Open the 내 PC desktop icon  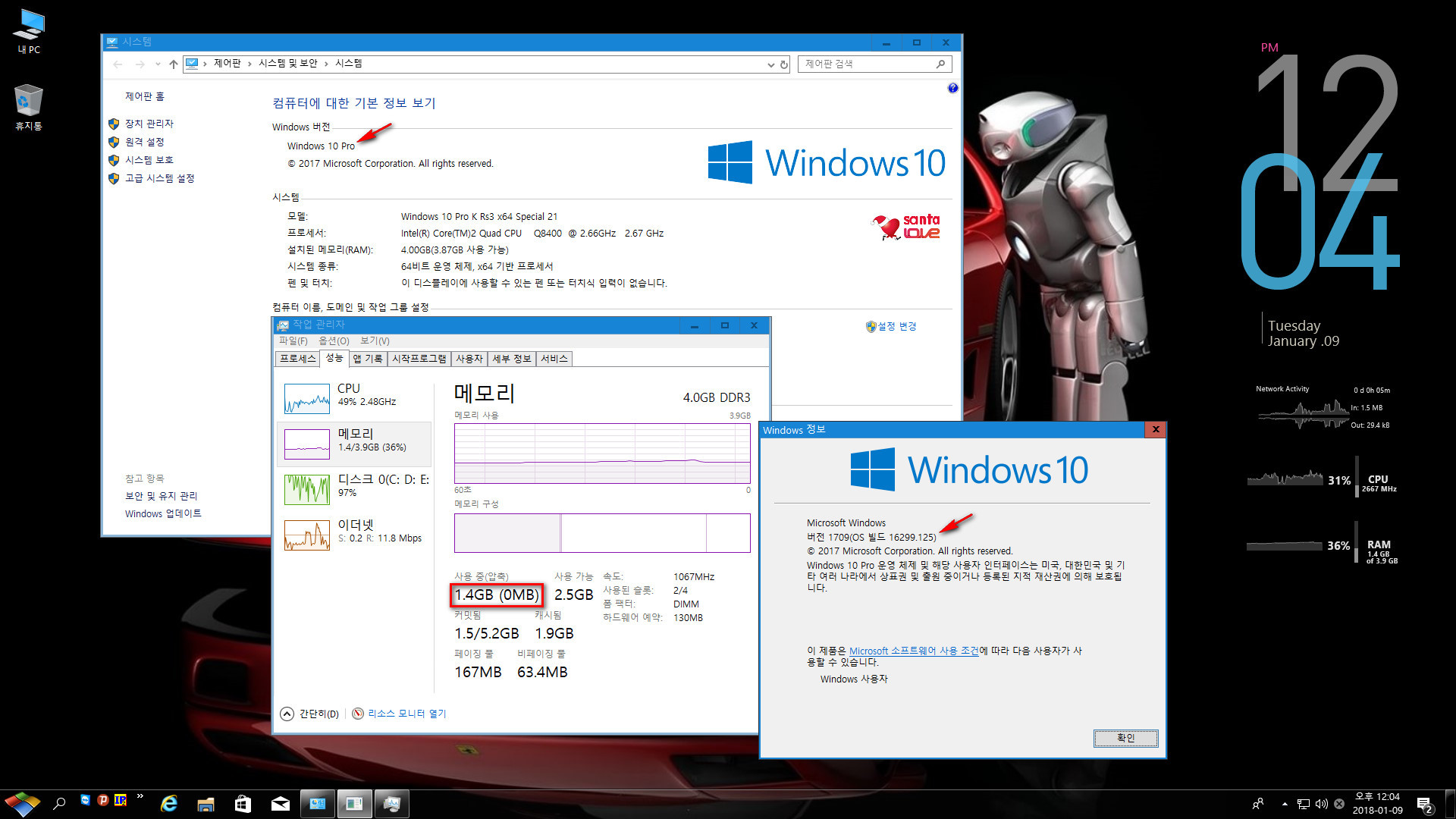pos(29,31)
